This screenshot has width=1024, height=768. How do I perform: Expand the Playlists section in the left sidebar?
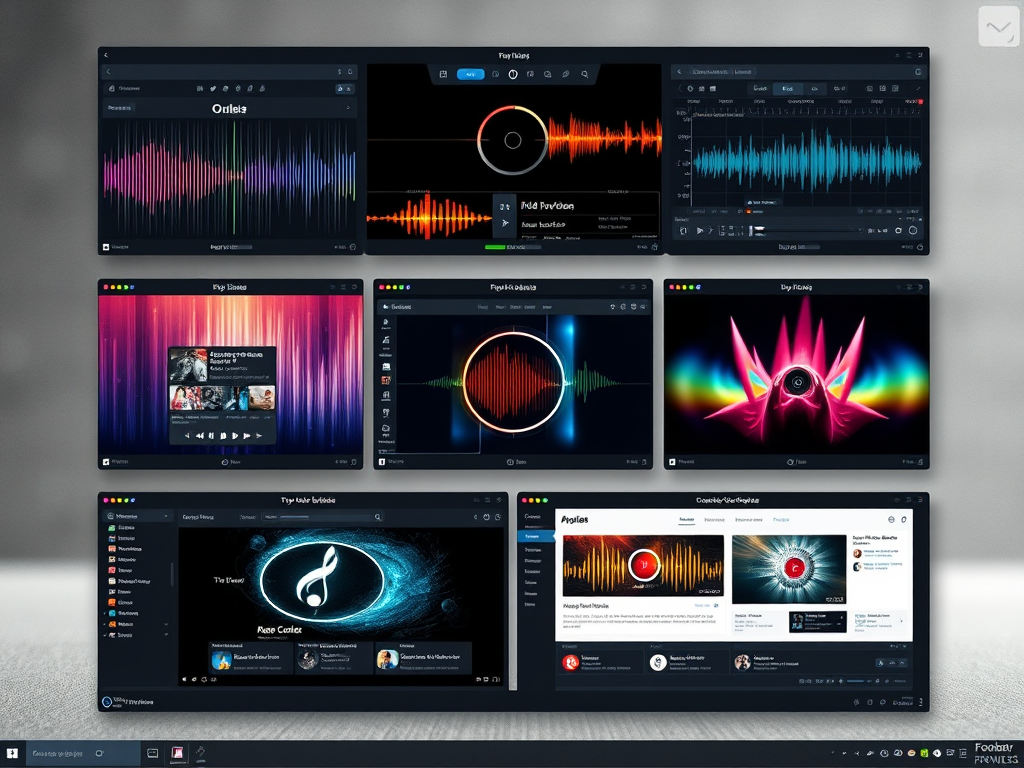(x=165, y=624)
